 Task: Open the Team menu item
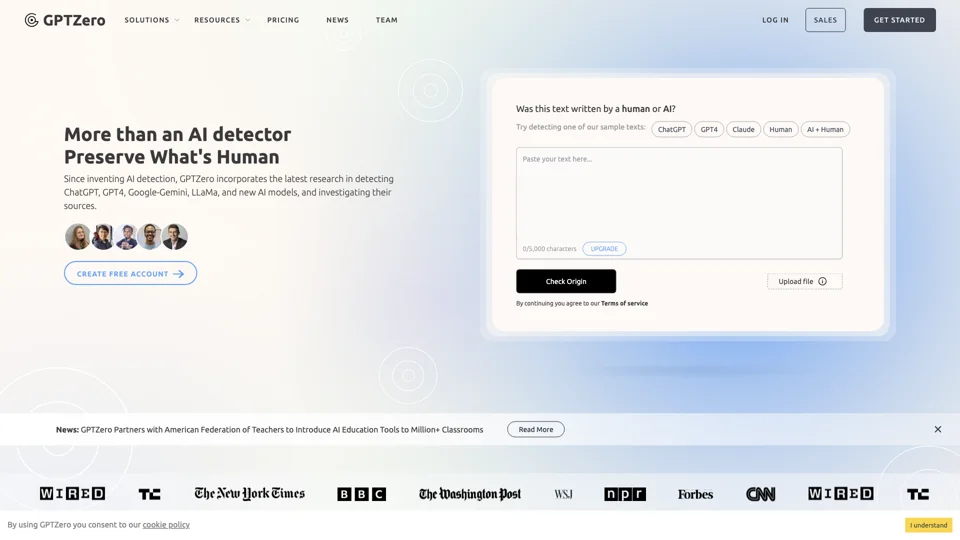pos(386,20)
